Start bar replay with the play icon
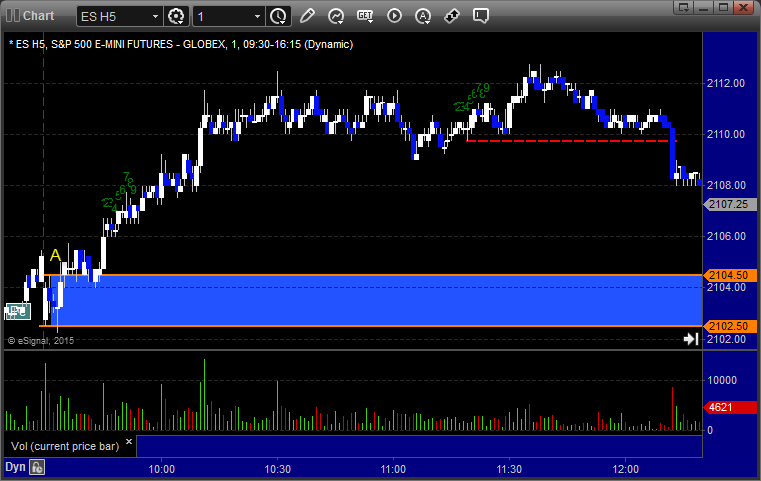The image size is (761, 481). 394,16
